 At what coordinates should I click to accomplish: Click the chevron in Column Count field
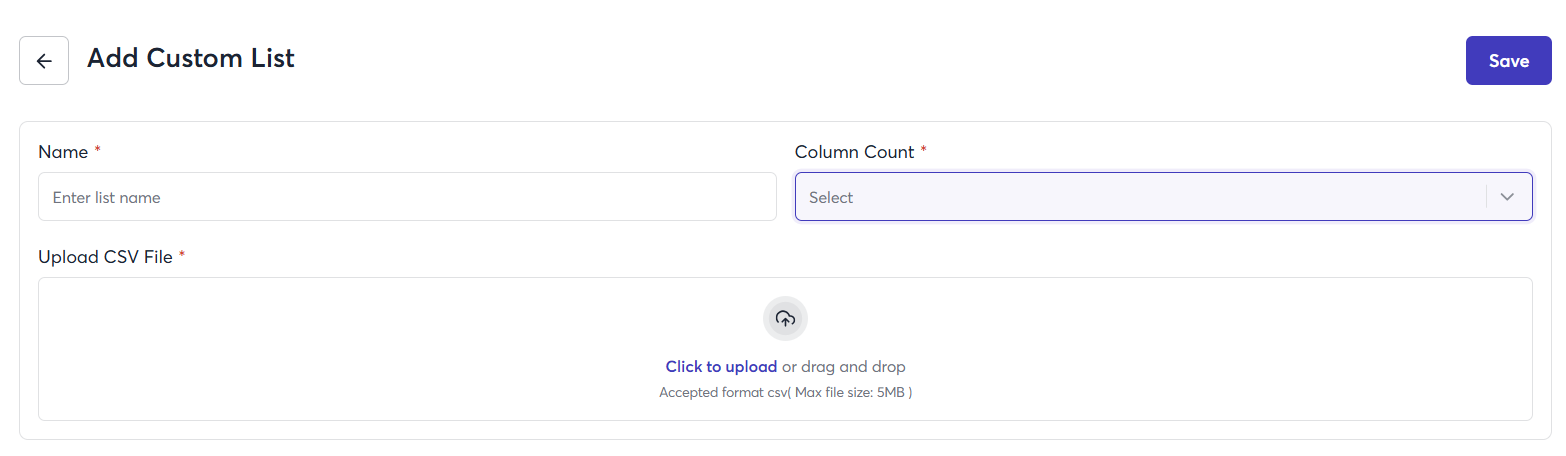point(1508,197)
